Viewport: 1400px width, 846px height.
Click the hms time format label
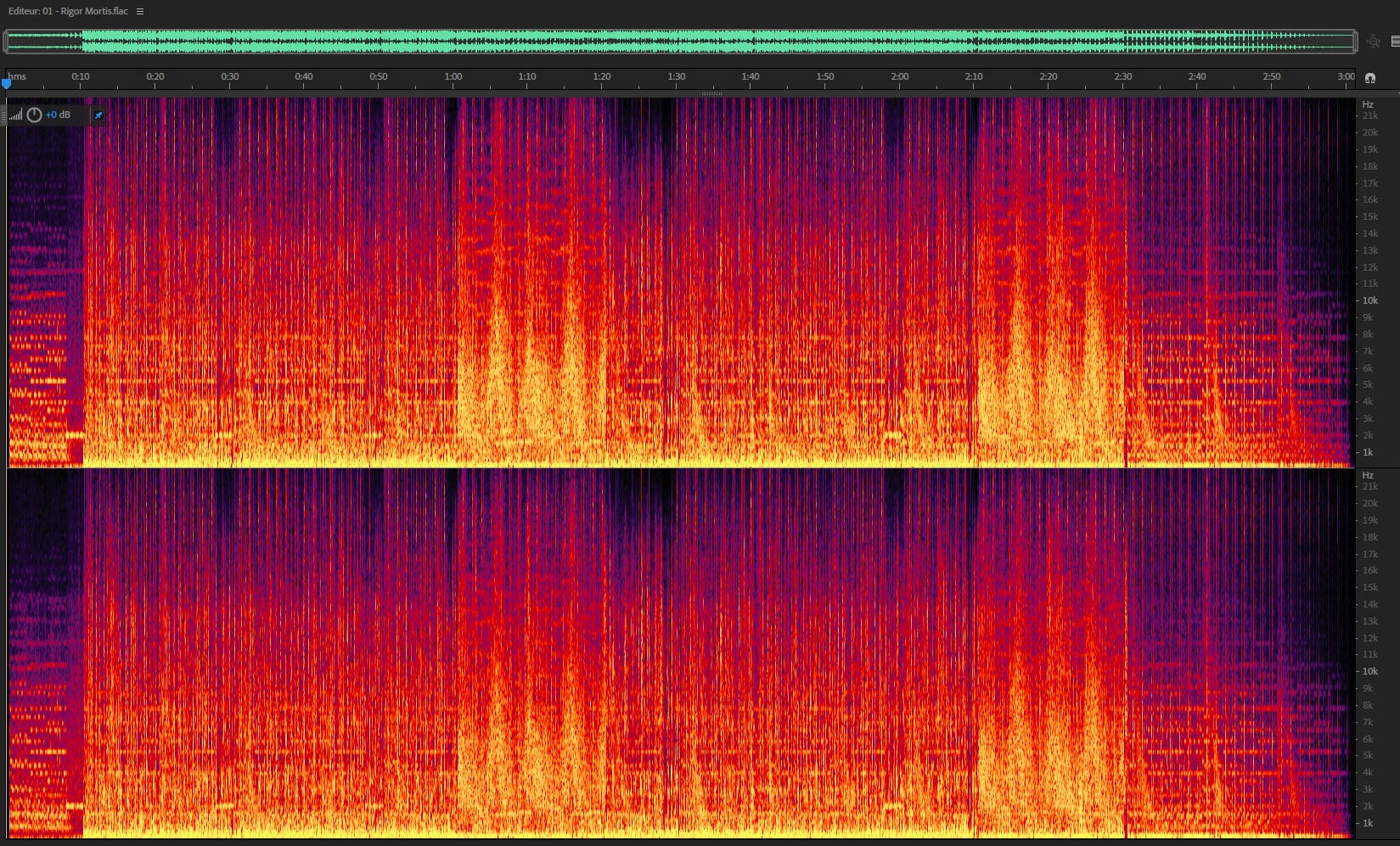tap(17, 76)
